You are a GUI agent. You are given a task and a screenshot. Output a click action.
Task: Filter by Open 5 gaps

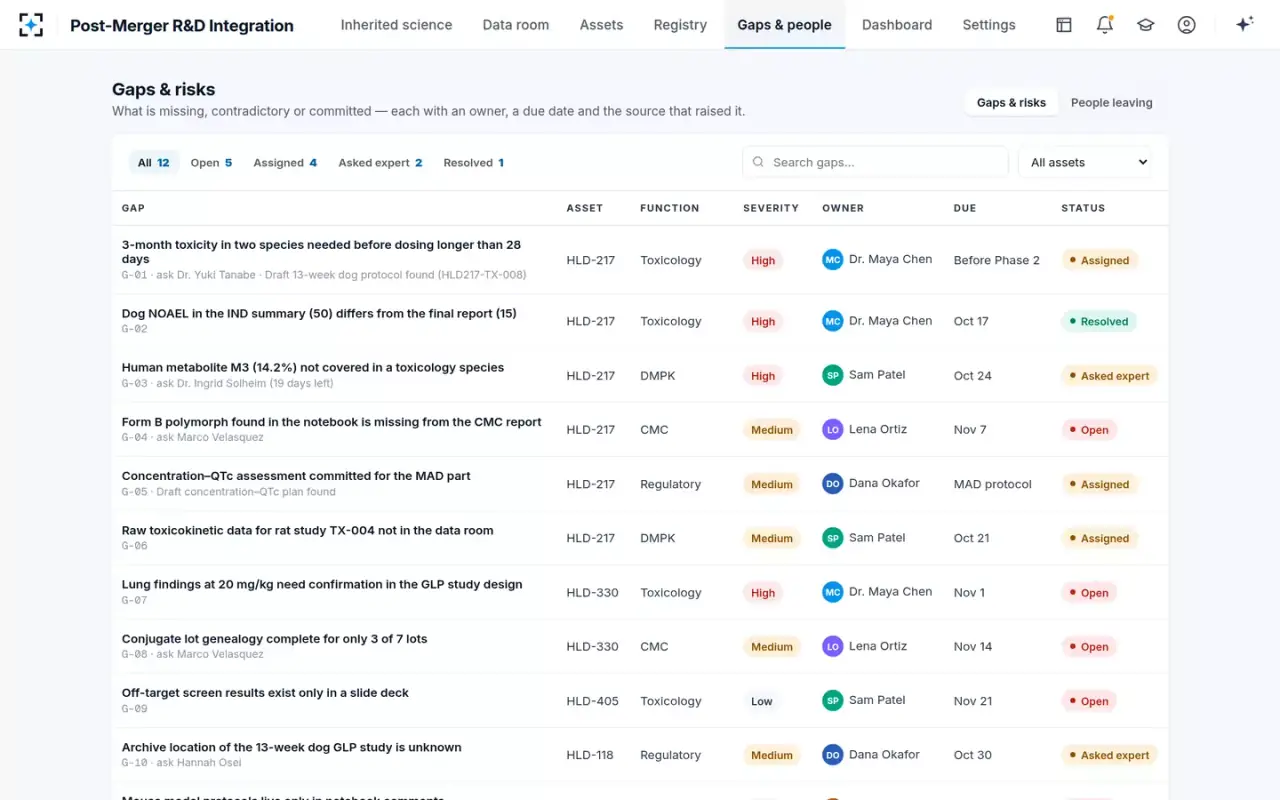tap(211, 163)
